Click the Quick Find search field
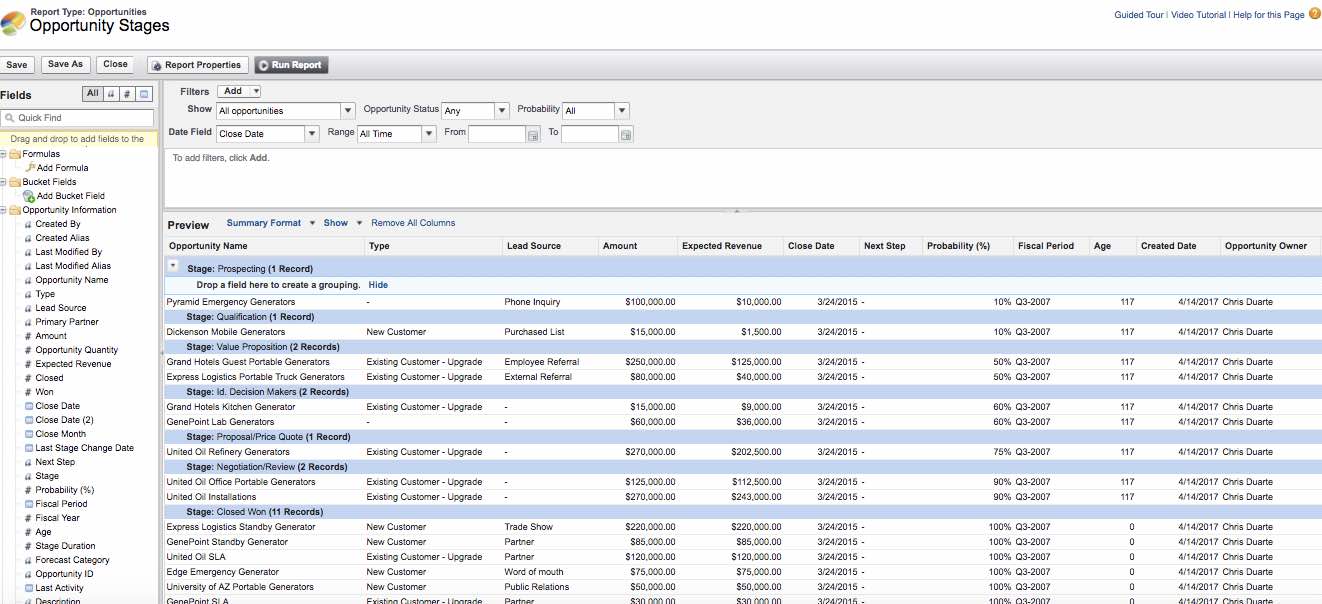1322x604 pixels. pyautogui.click(x=80, y=118)
